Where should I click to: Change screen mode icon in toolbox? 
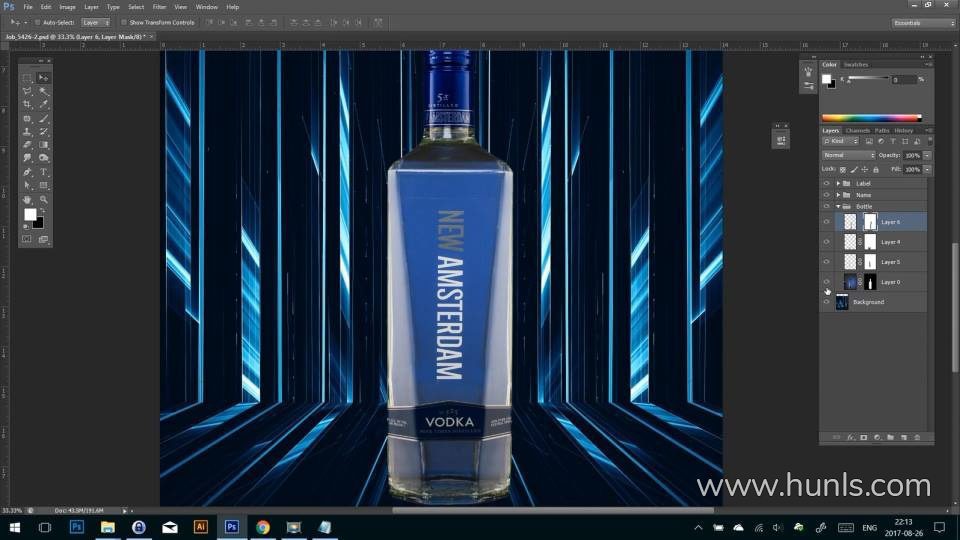[43, 239]
